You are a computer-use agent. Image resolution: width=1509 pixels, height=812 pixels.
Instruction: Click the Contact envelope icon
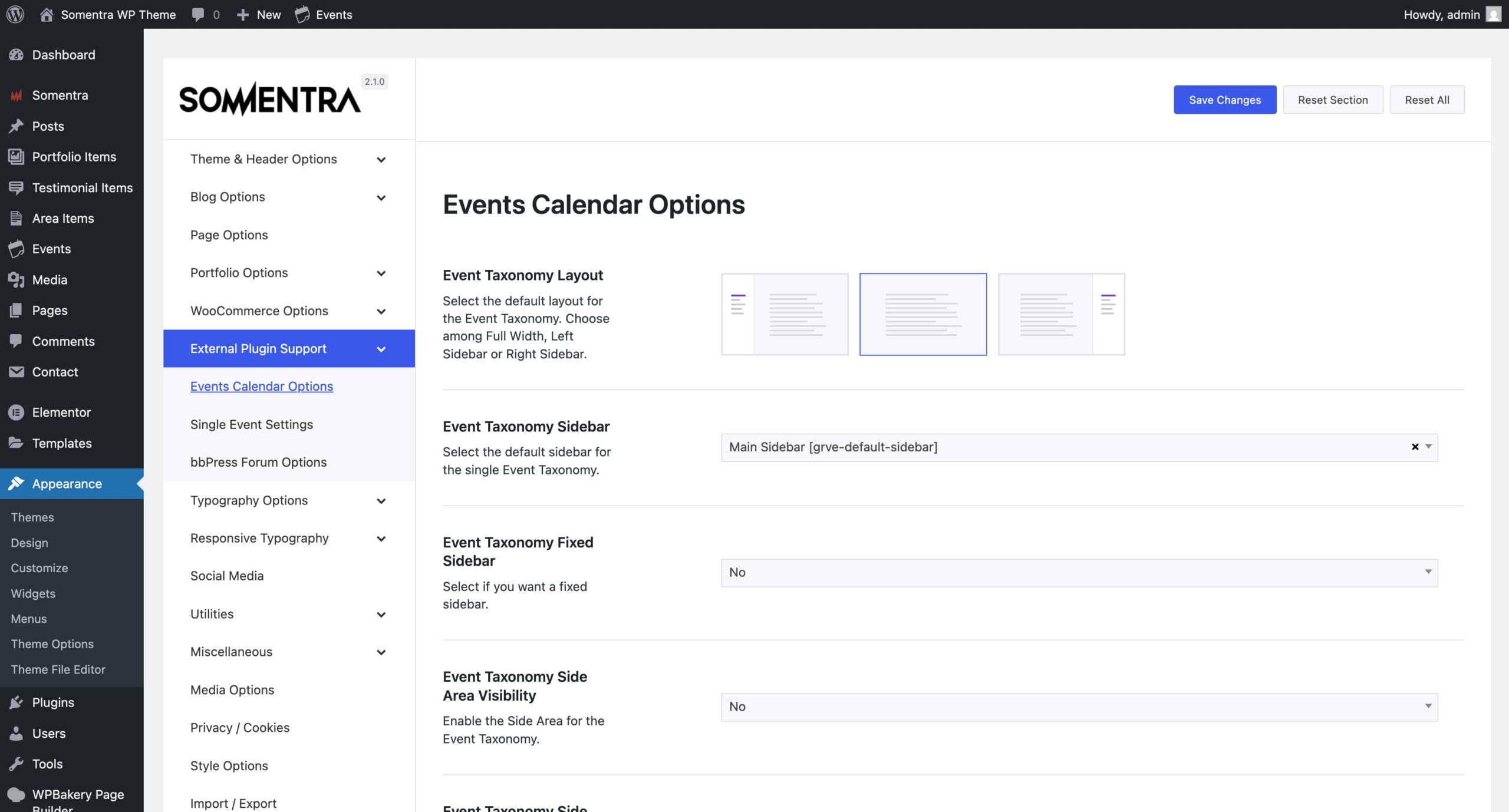click(16, 372)
